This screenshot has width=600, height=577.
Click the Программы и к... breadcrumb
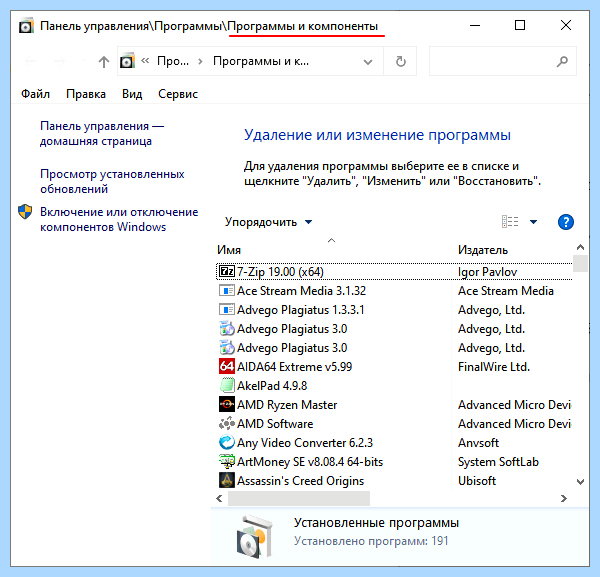[261, 61]
